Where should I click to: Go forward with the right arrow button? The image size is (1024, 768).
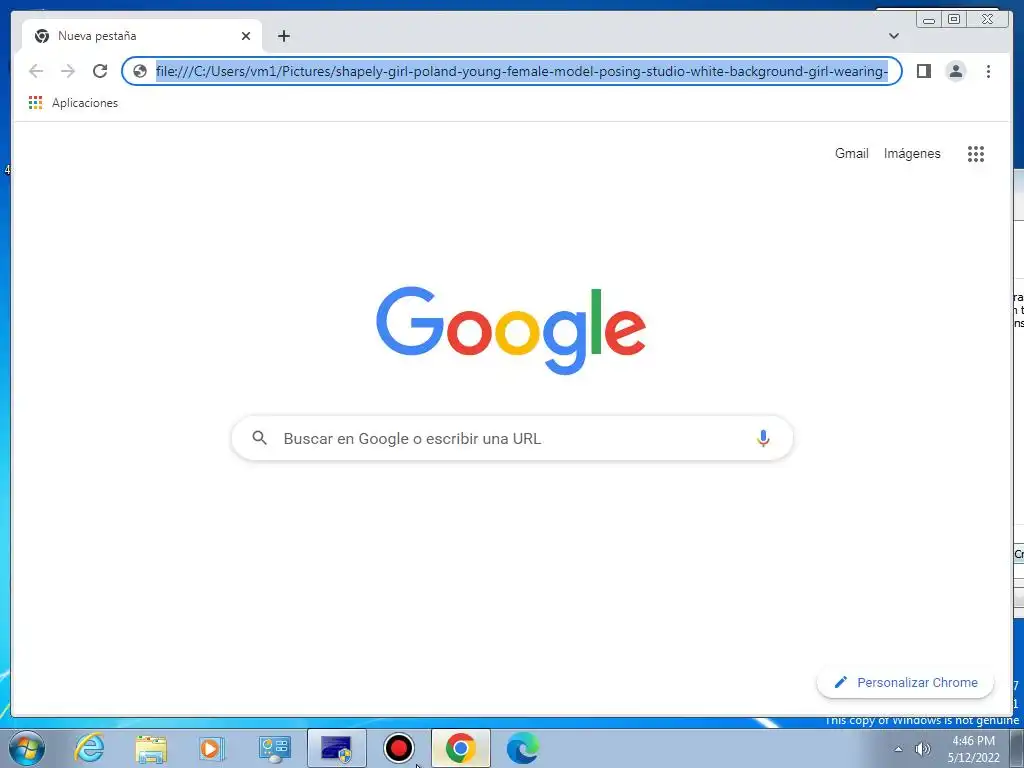[x=68, y=71]
